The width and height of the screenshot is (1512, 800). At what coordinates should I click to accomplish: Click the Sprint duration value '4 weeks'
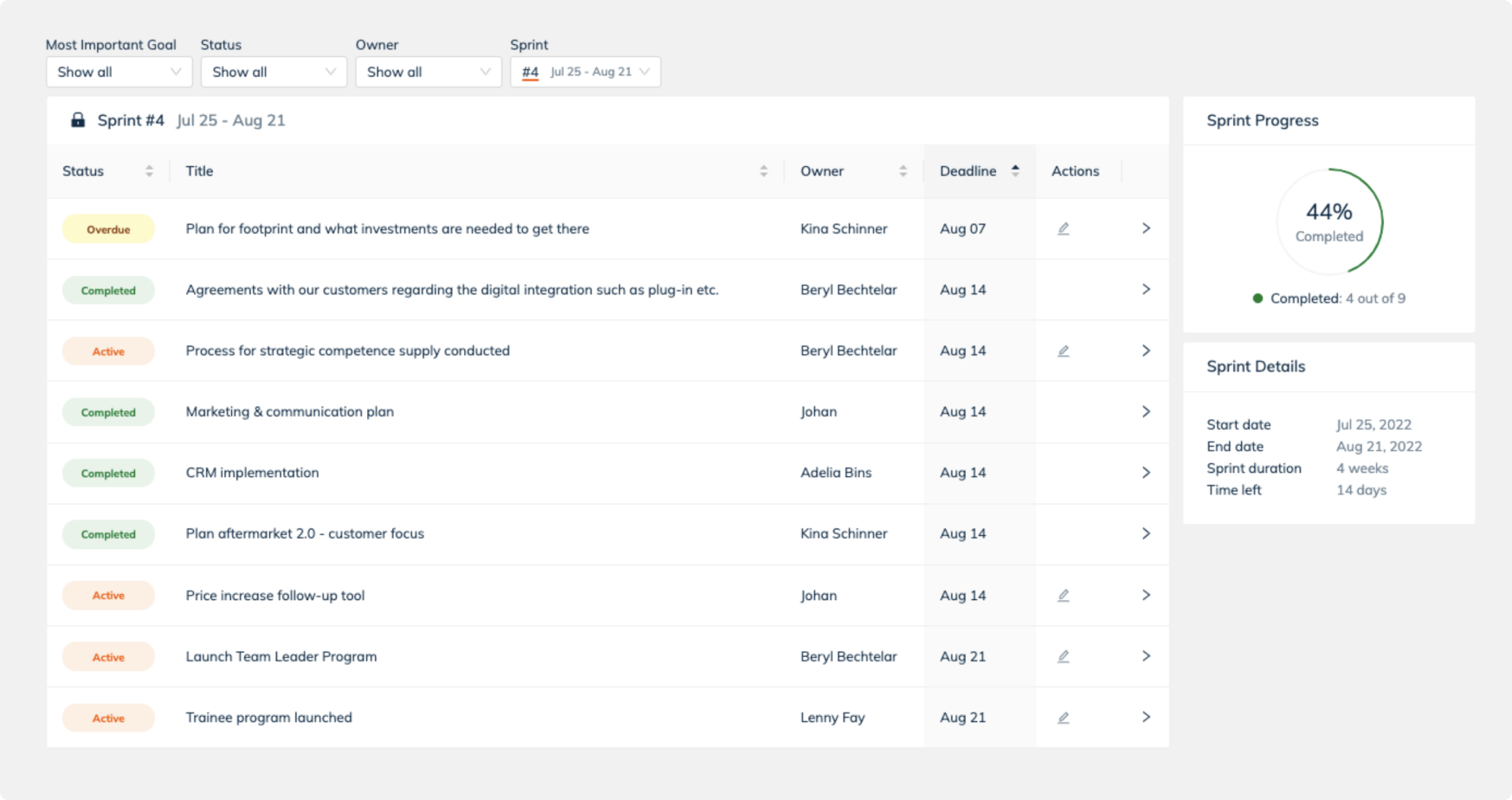tap(1362, 468)
